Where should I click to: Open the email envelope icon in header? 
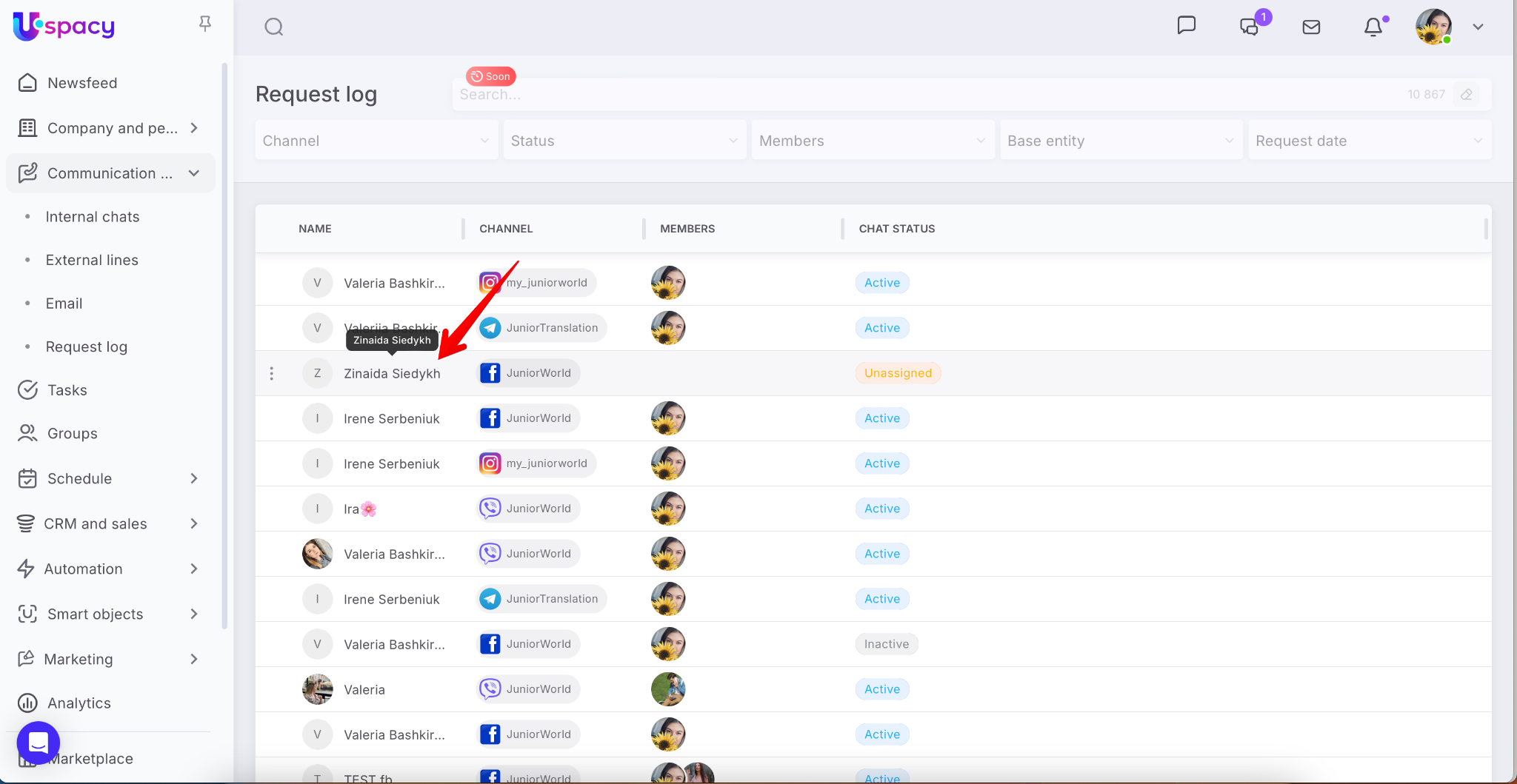point(1311,27)
